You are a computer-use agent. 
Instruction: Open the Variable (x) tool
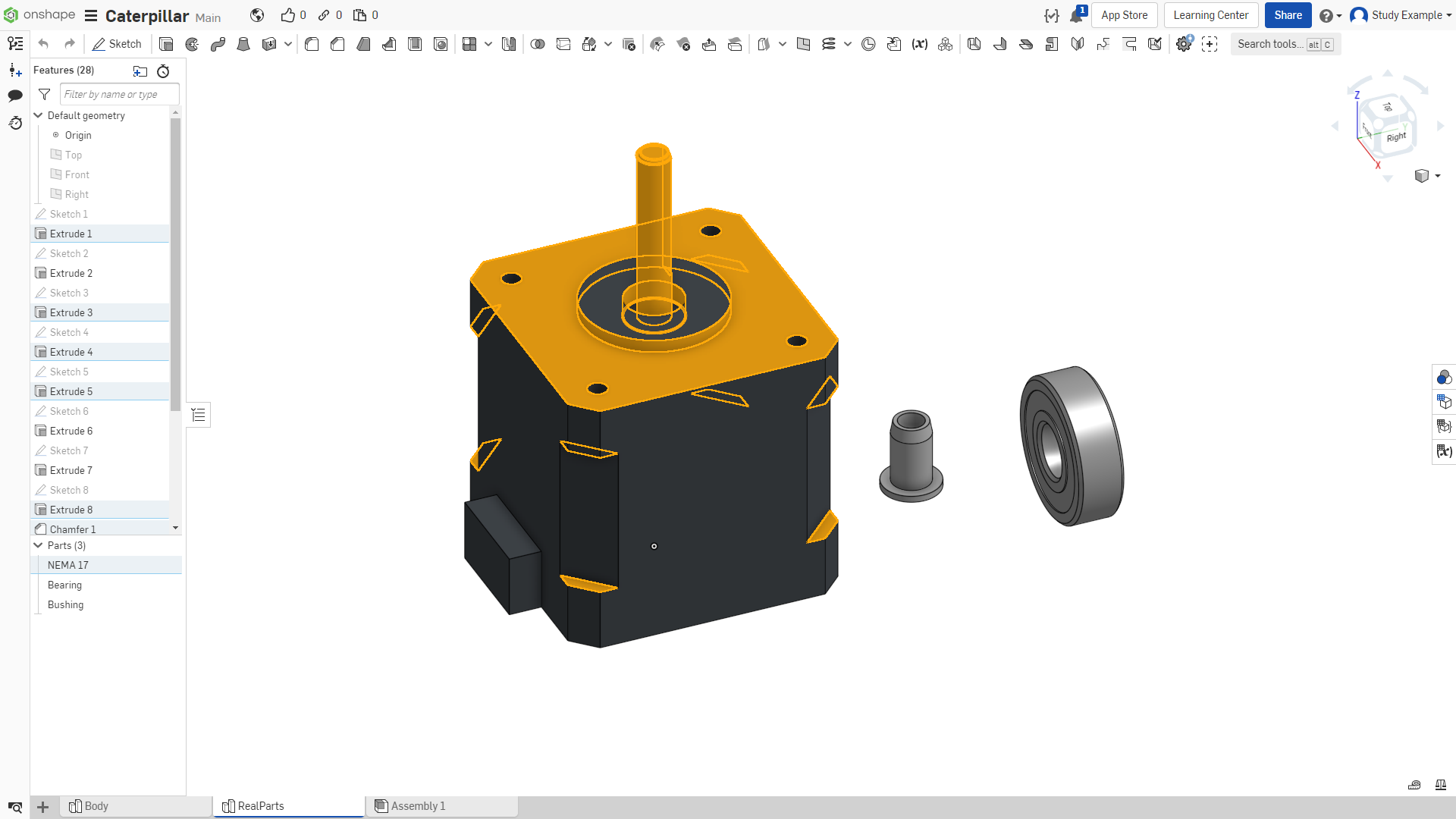click(920, 44)
